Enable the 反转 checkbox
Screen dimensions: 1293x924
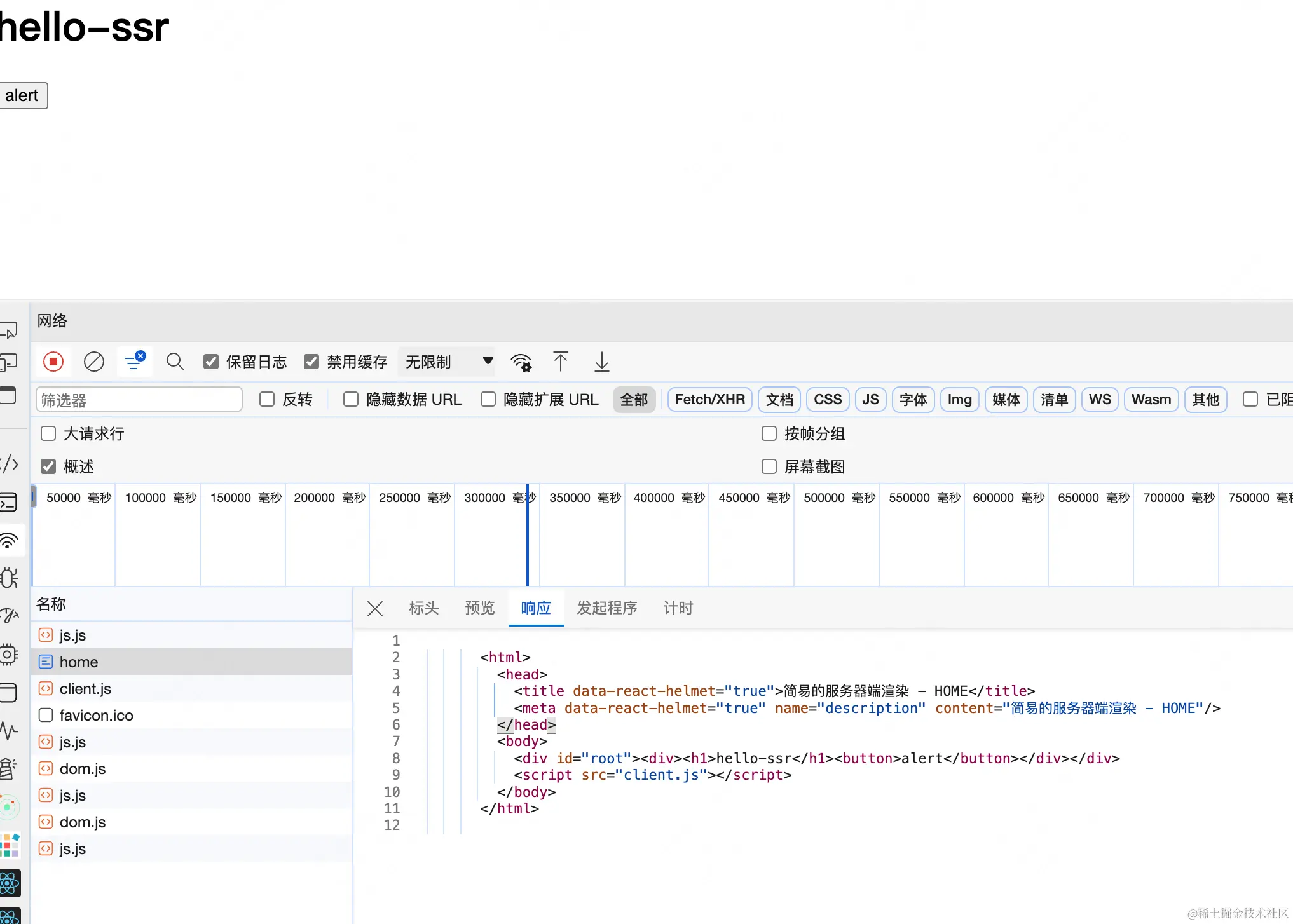coord(267,399)
